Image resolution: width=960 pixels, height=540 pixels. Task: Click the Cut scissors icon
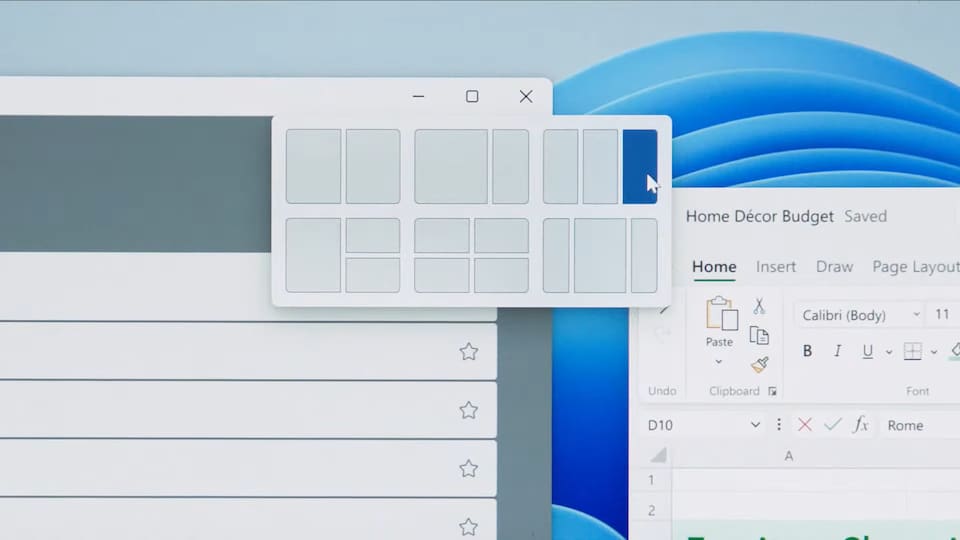[759, 306]
